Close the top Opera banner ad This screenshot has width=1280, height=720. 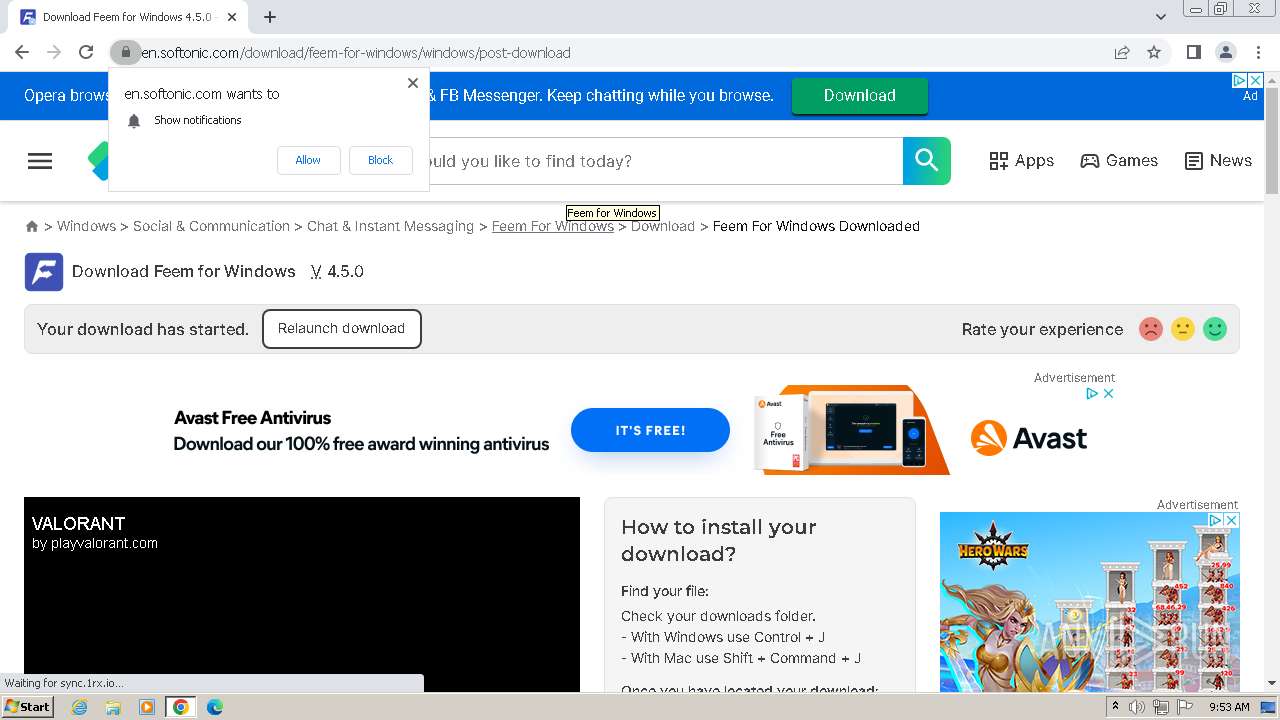pyautogui.click(x=1256, y=80)
